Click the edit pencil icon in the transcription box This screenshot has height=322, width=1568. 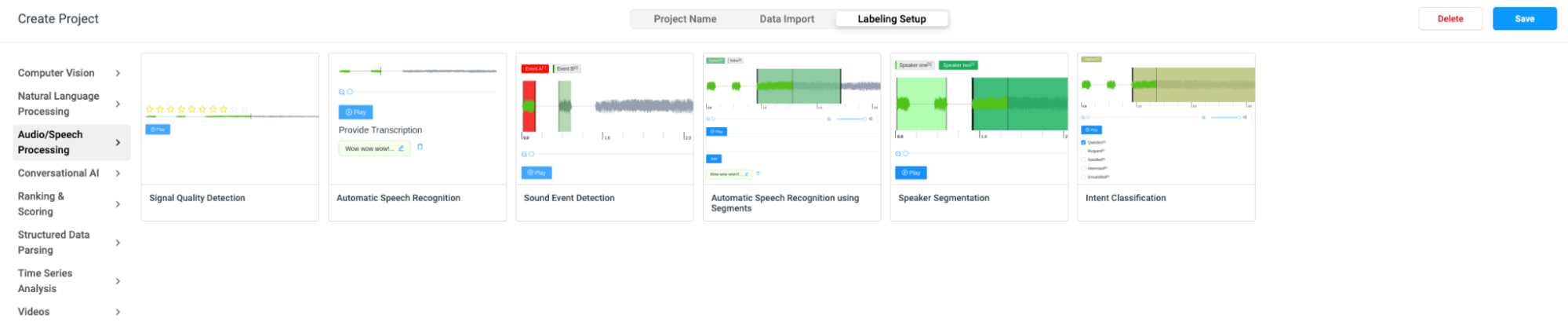click(401, 148)
